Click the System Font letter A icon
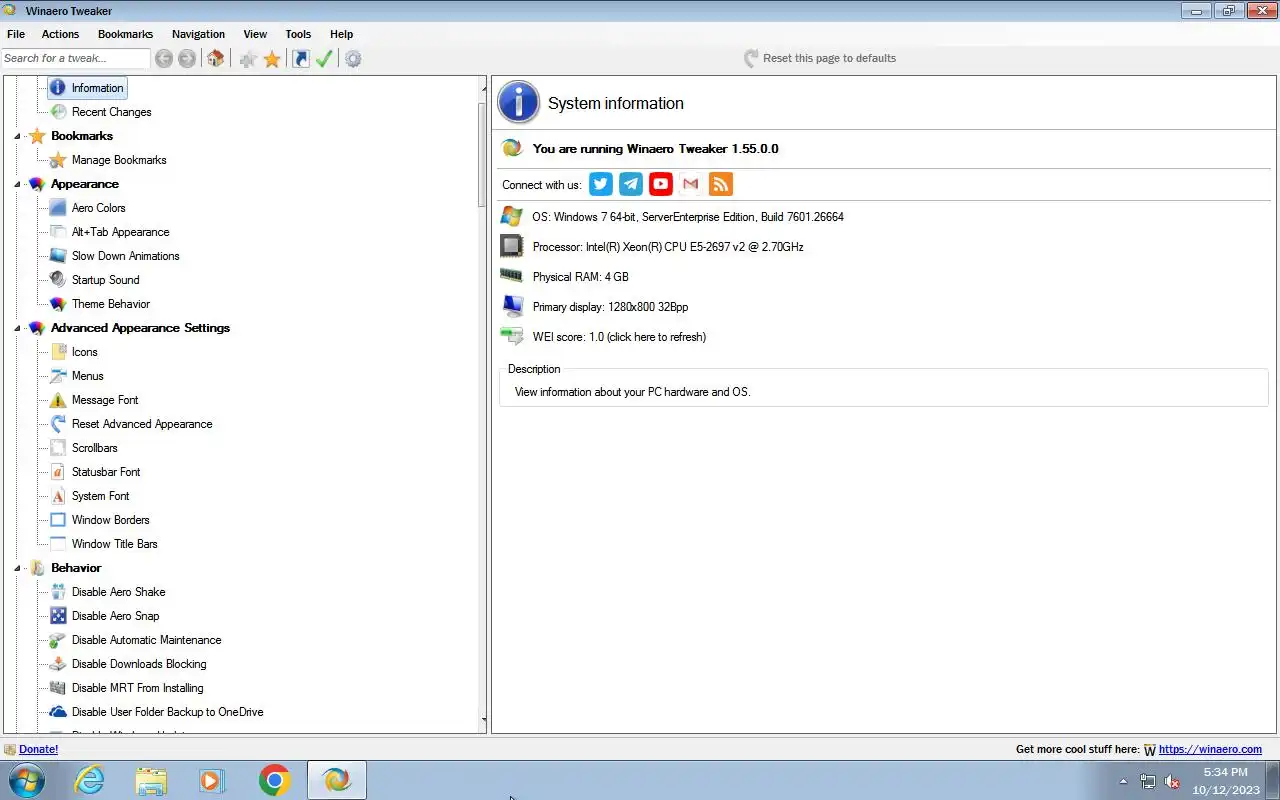This screenshot has height=800, width=1280. [x=58, y=496]
